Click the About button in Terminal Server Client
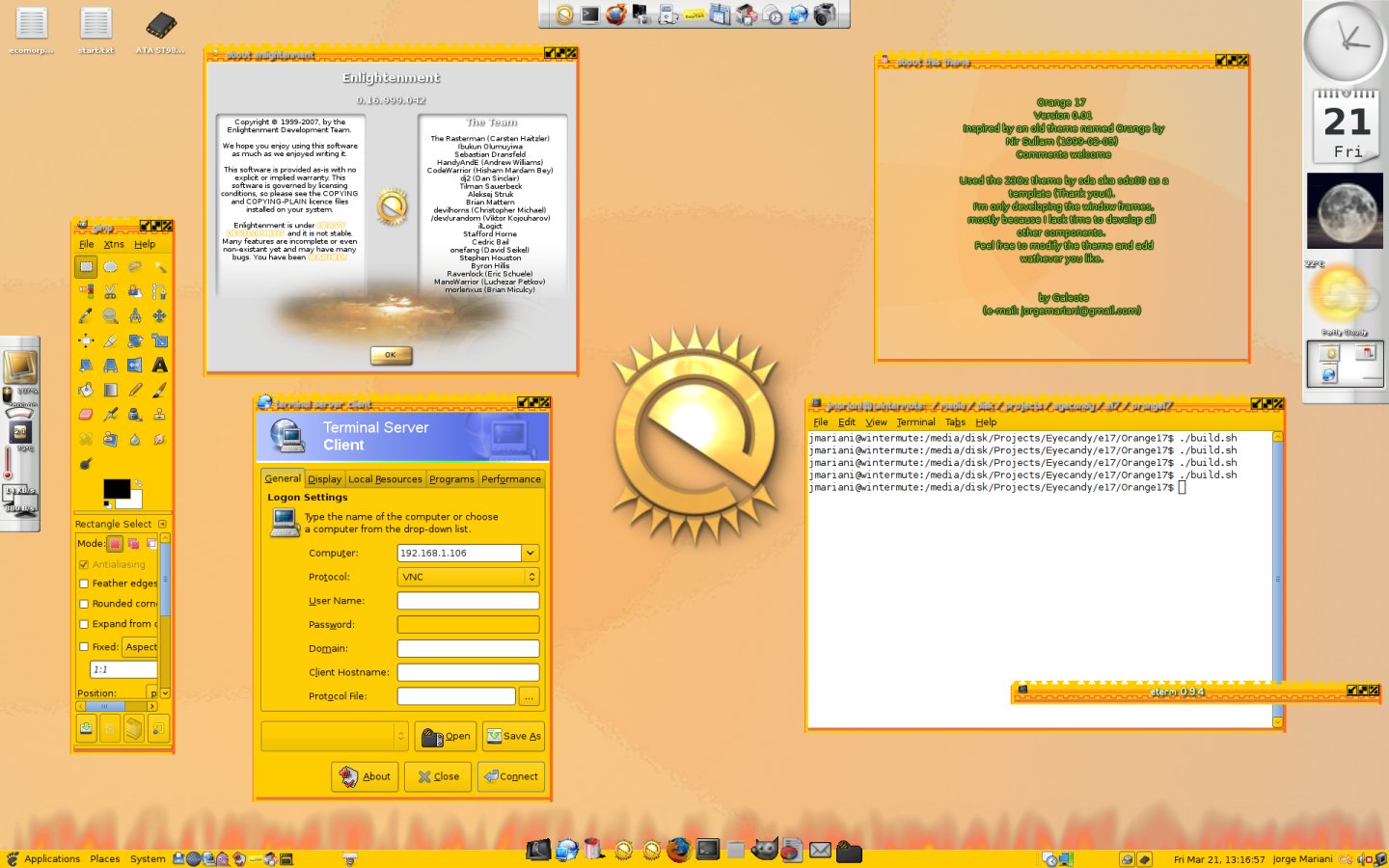This screenshot has height=868, width=1389. [365, 776]
